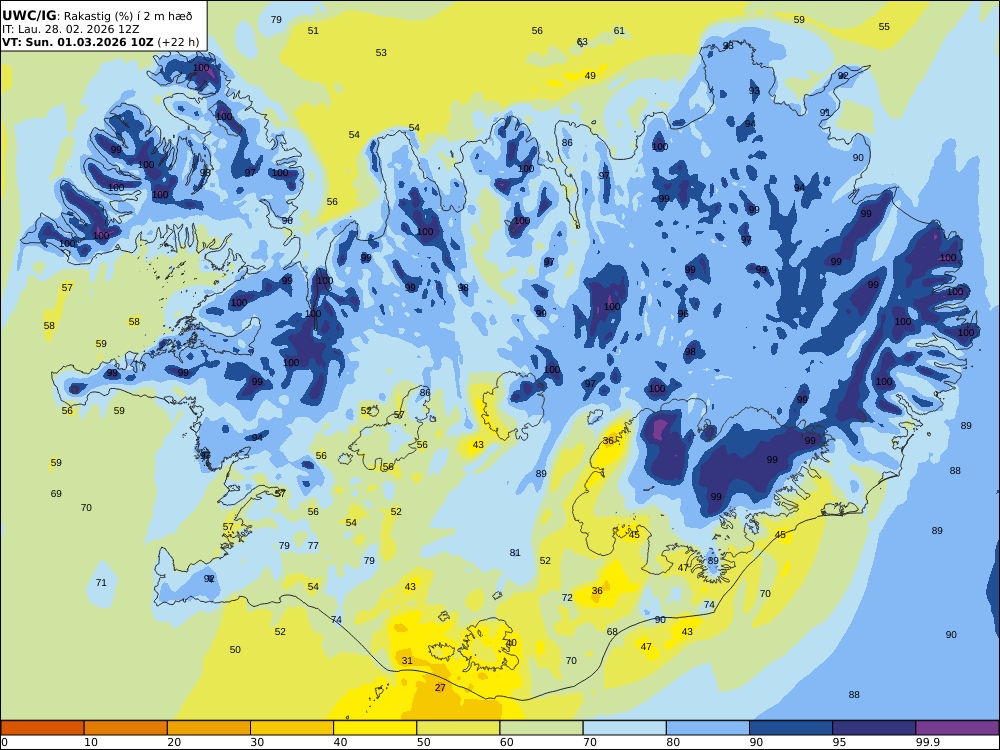Click the legend tick label '99.9'
Screen dimensions: 1000x750
click(927, 742)
